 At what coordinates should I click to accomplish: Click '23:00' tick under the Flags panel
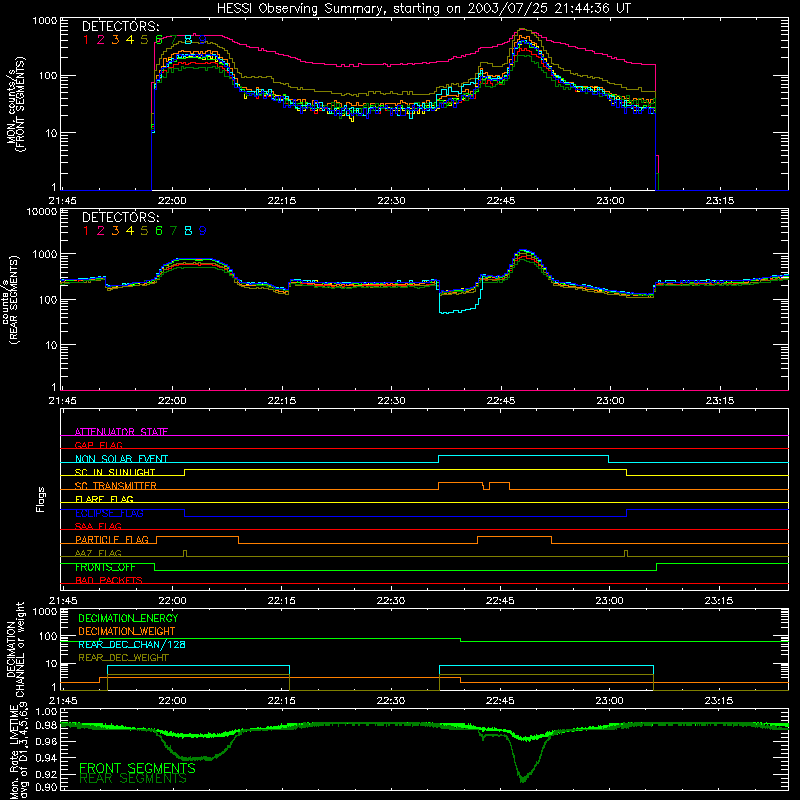tap(609, 601)
